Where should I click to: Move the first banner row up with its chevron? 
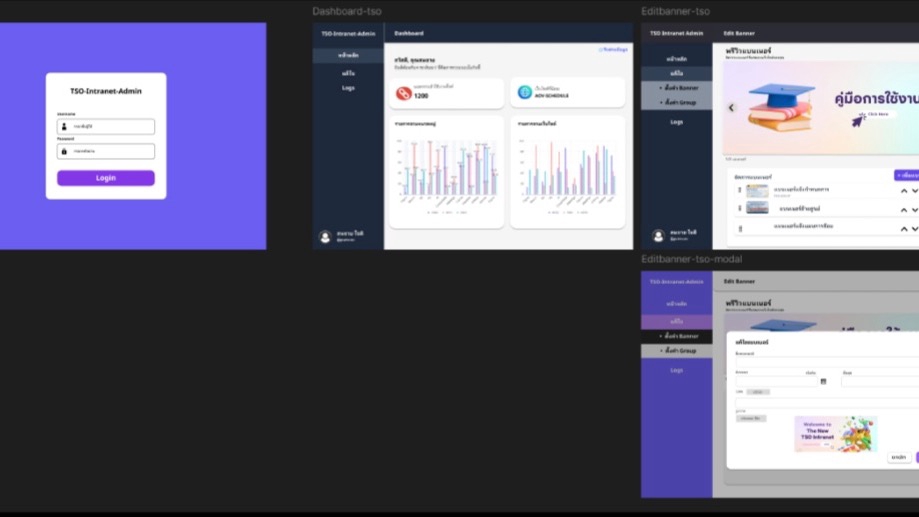(x=904, y=190)
